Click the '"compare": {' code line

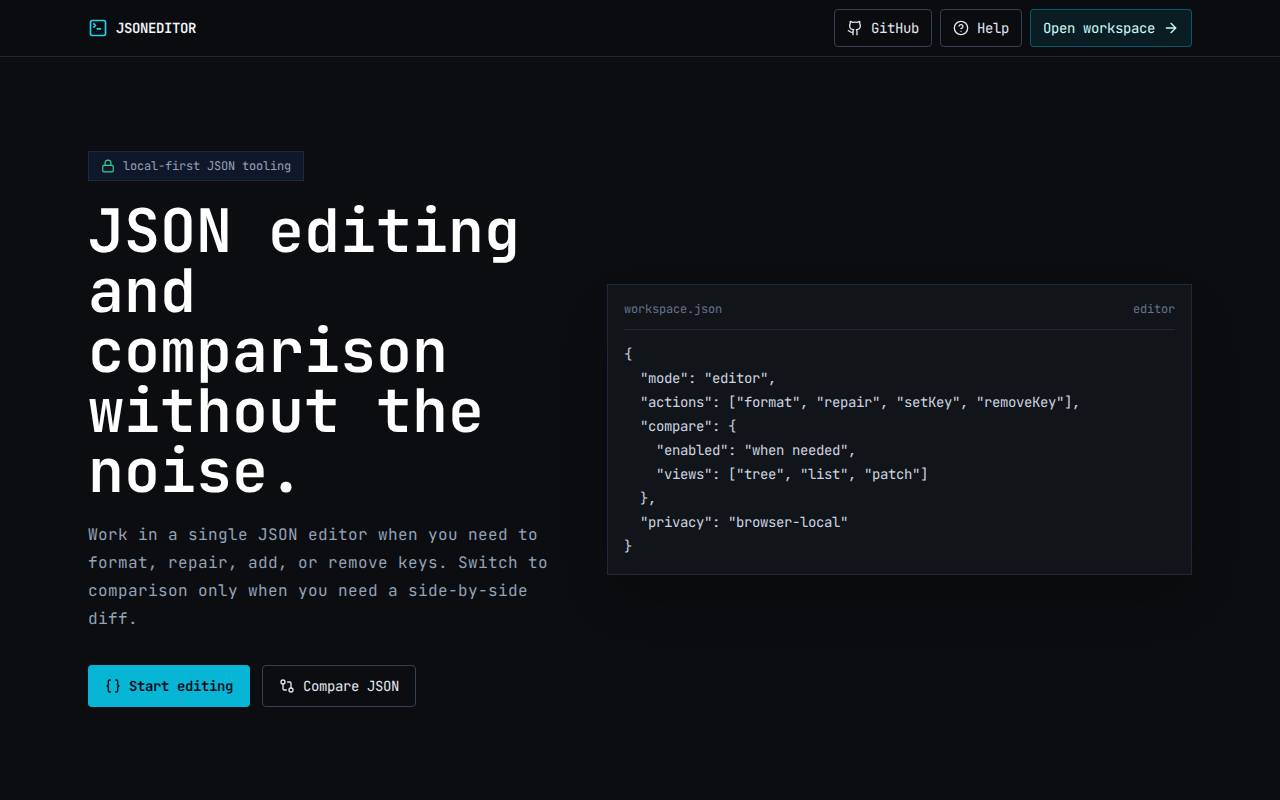[x=688, y=426]
